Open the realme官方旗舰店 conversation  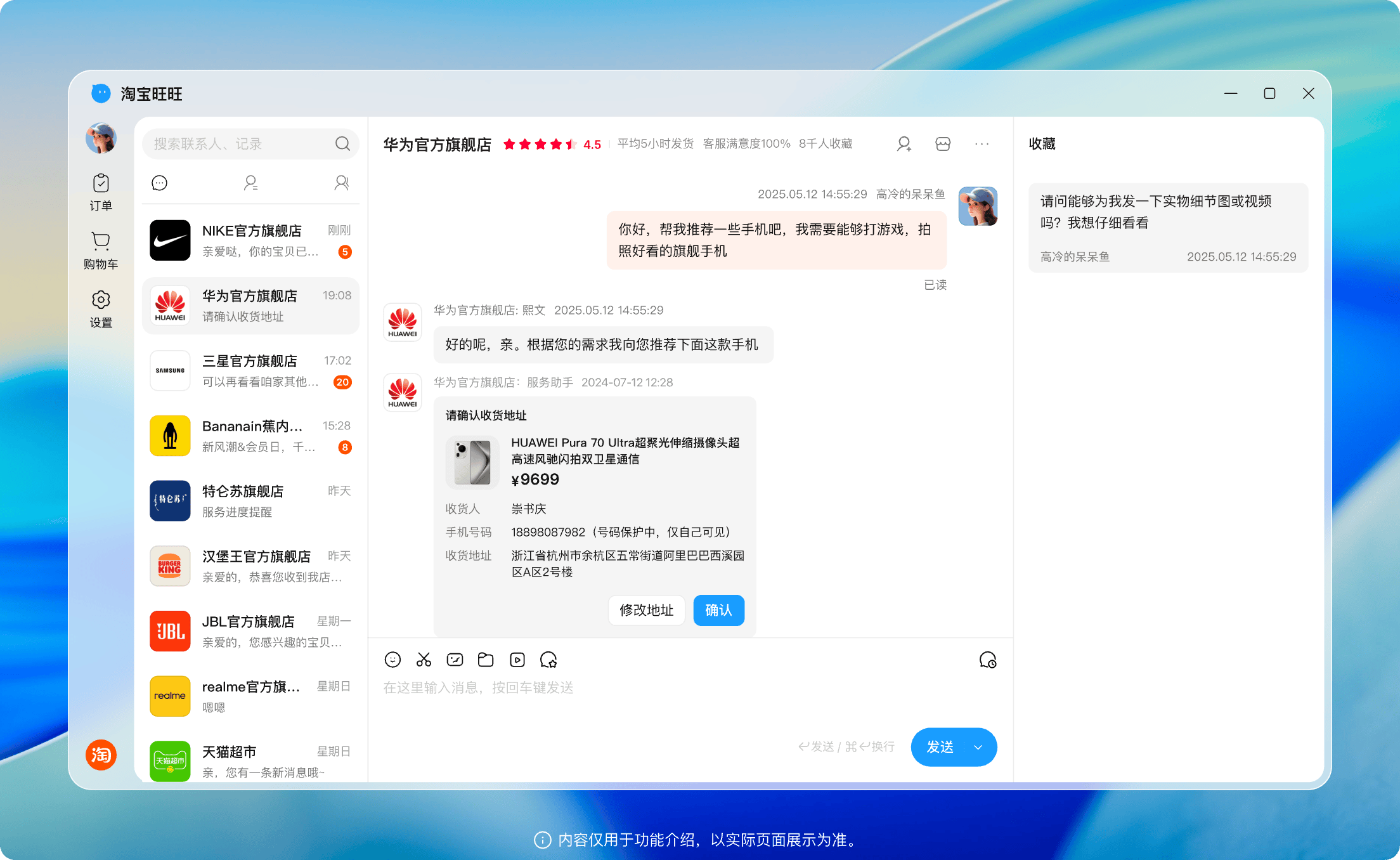[x=250, y=696]
